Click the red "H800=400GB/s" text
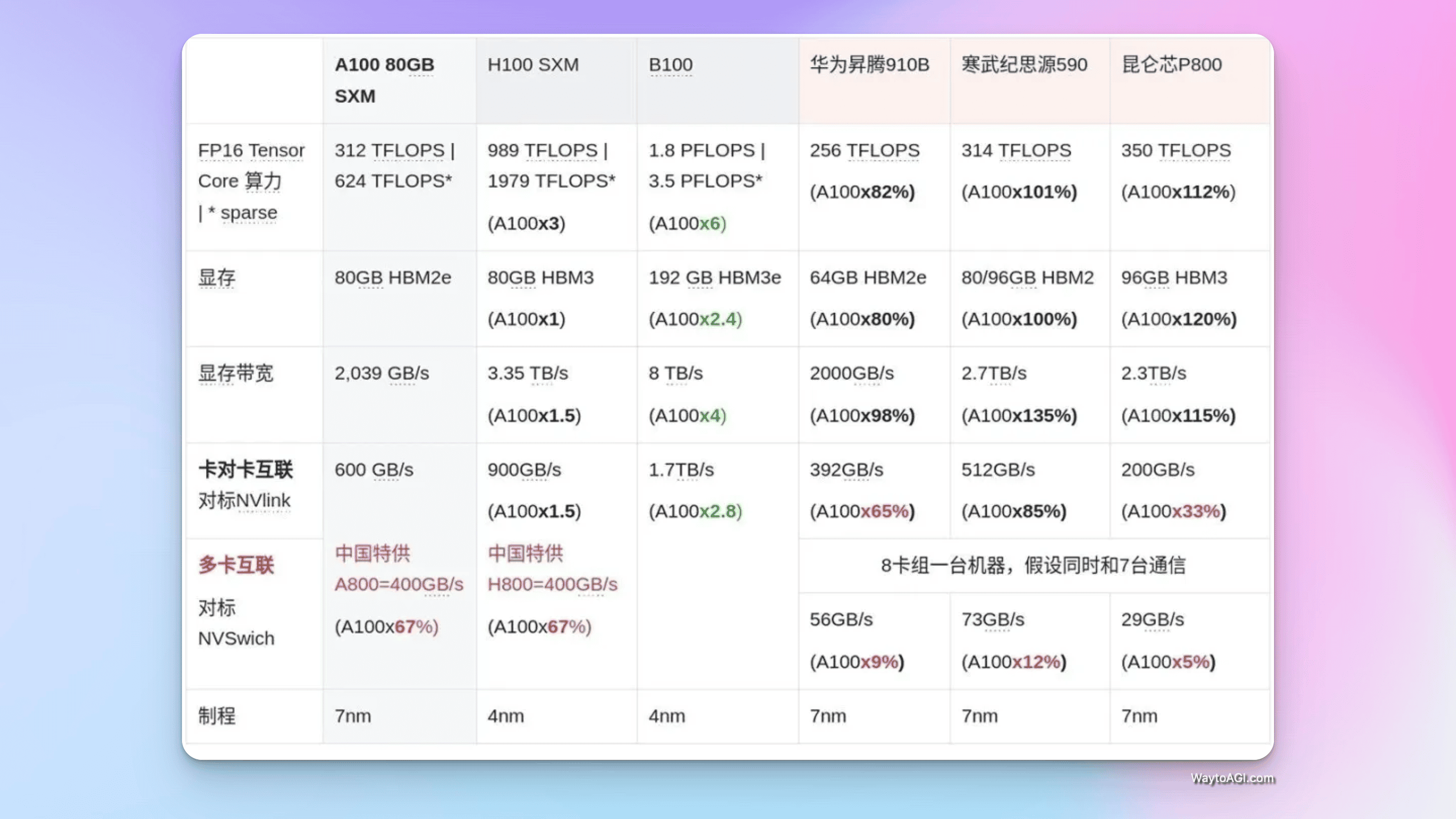This screenshot has height=819, width=1456. click(552, 584)
